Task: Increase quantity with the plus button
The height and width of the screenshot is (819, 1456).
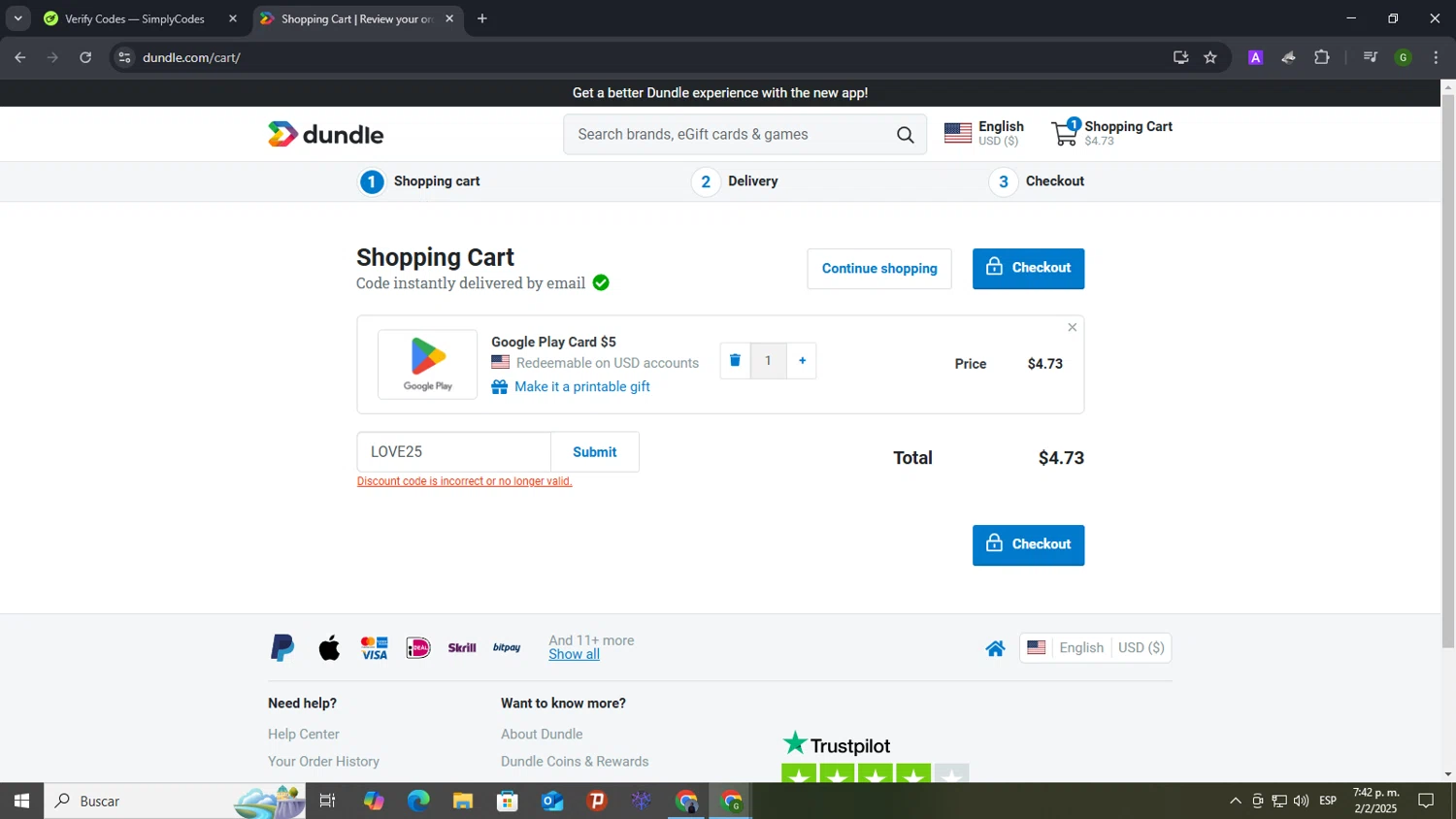Action: (x=802, y=361)
